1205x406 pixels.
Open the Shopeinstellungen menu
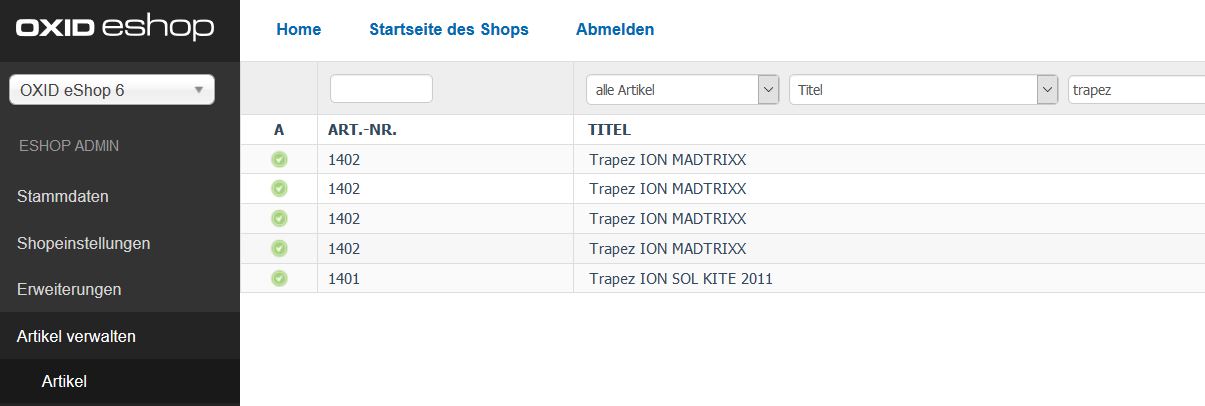click(84, 243)
